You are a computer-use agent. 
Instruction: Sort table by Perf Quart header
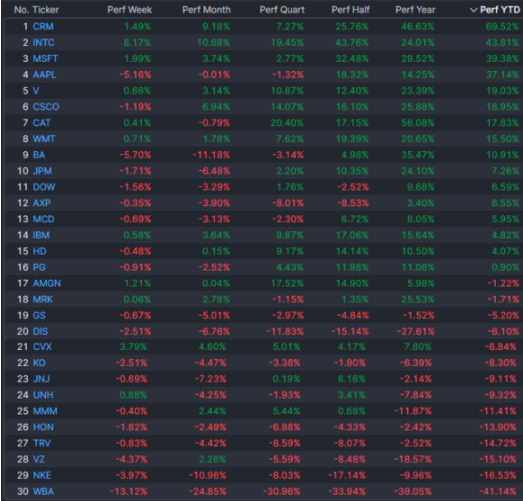(282, 10)
